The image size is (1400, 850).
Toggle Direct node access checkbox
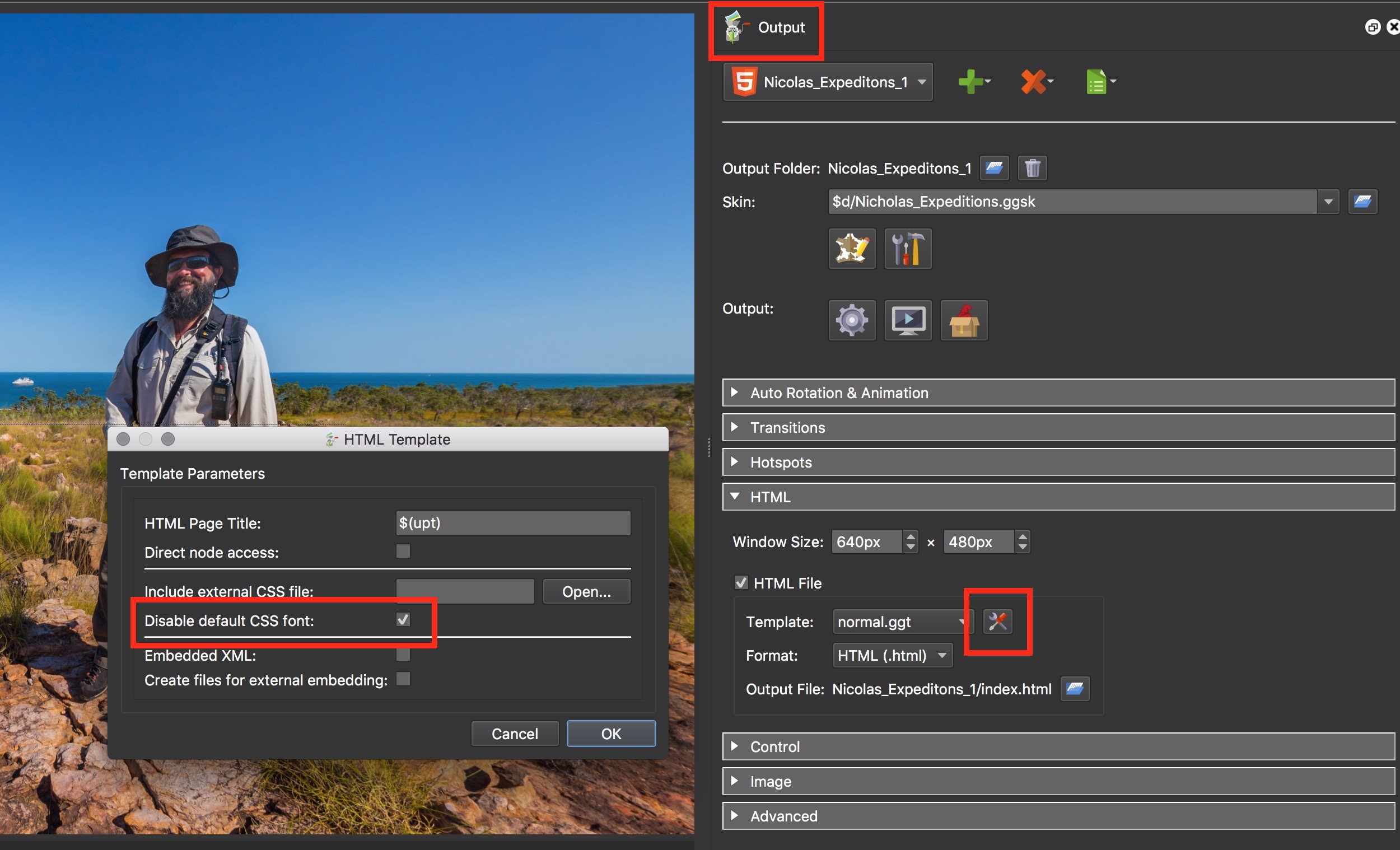click(403, 551)
